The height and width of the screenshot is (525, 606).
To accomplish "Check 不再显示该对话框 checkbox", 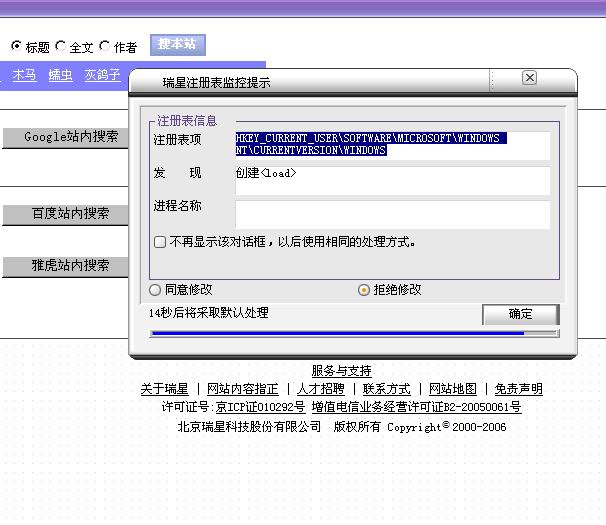I will click(160, 242).
